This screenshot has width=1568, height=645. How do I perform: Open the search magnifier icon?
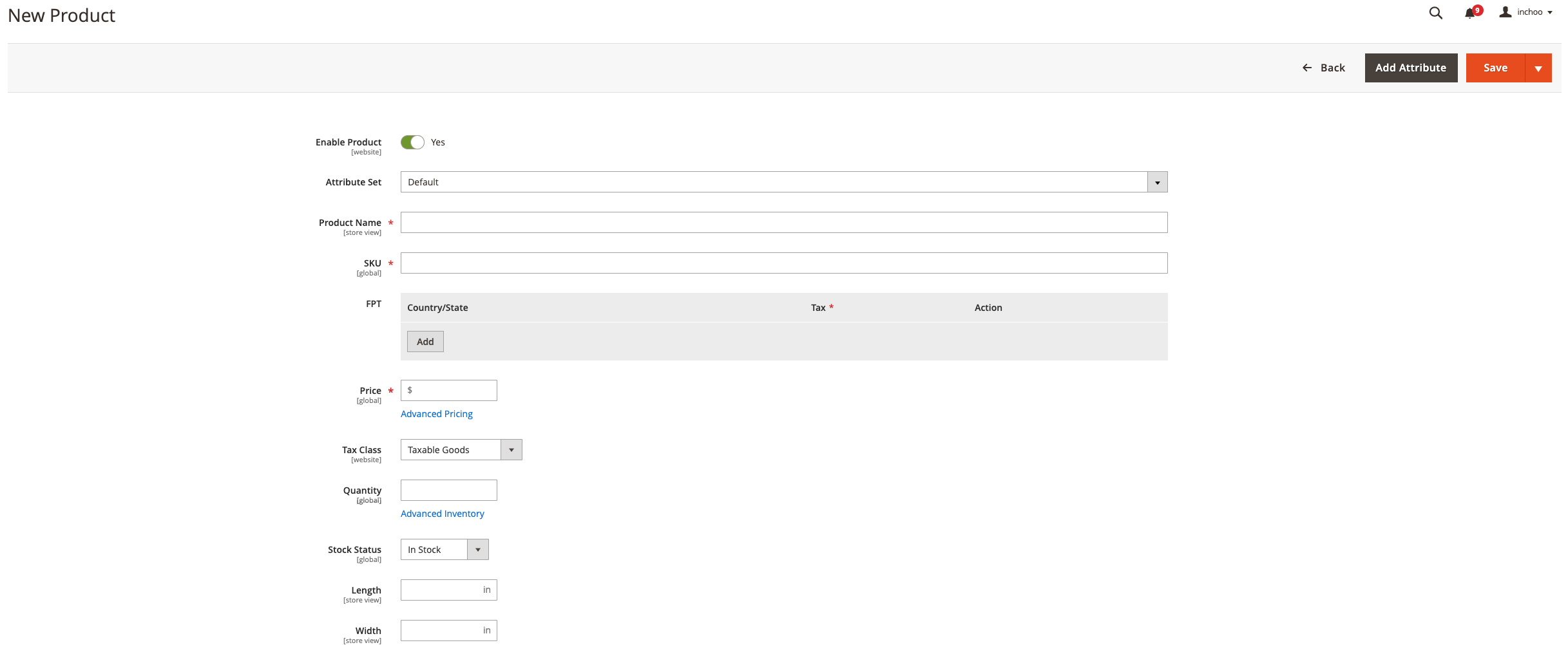click(x=1435, y=13)
